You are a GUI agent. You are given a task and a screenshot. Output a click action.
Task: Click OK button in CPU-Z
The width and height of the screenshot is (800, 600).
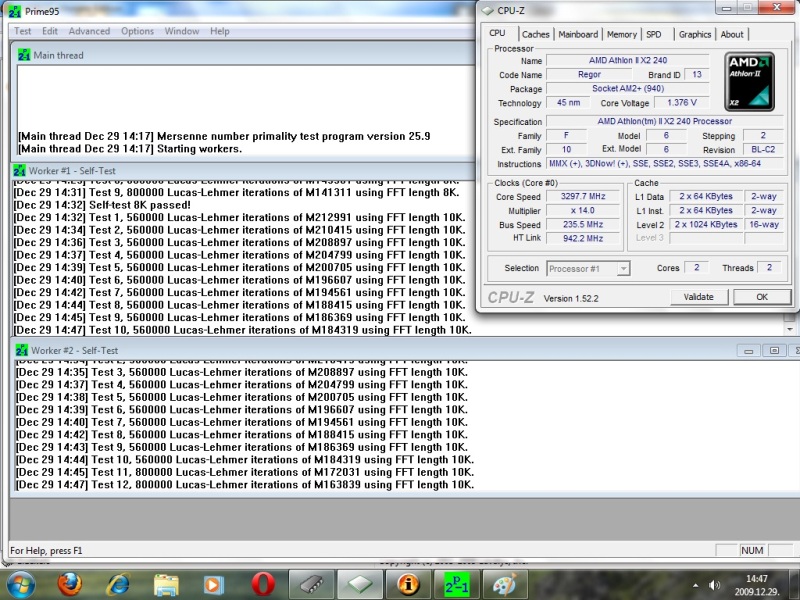(762, 297)
